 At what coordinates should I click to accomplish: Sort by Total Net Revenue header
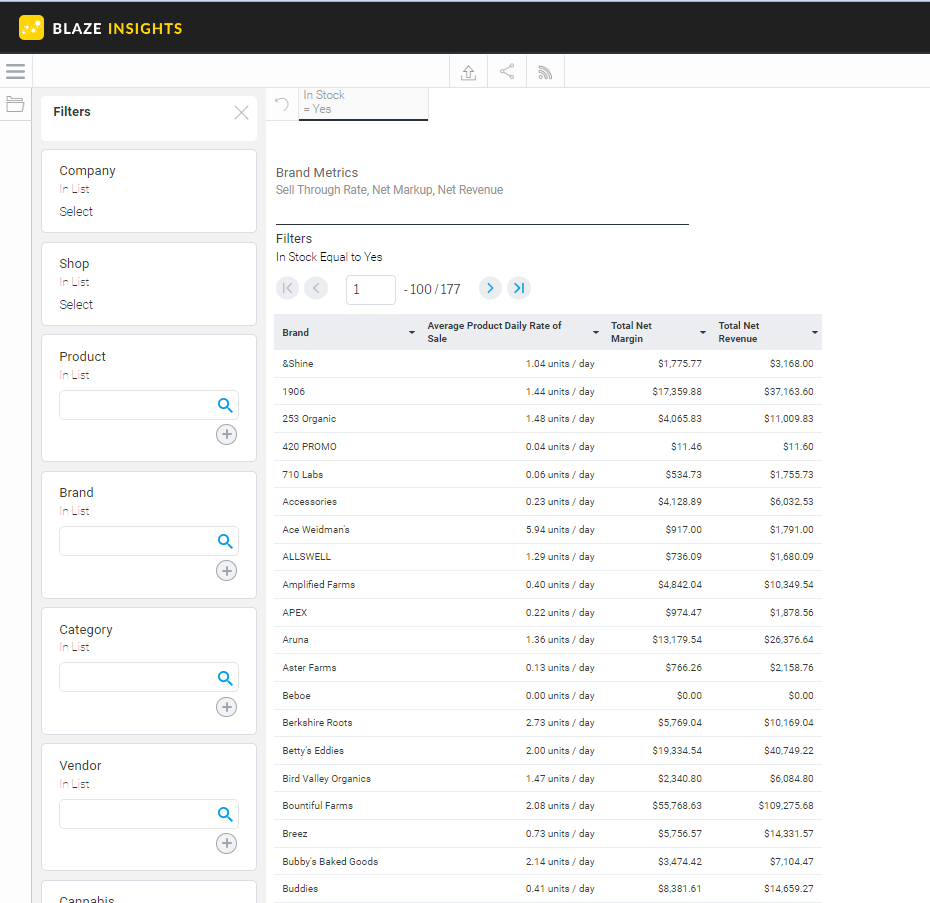click(x=738, y=332)
